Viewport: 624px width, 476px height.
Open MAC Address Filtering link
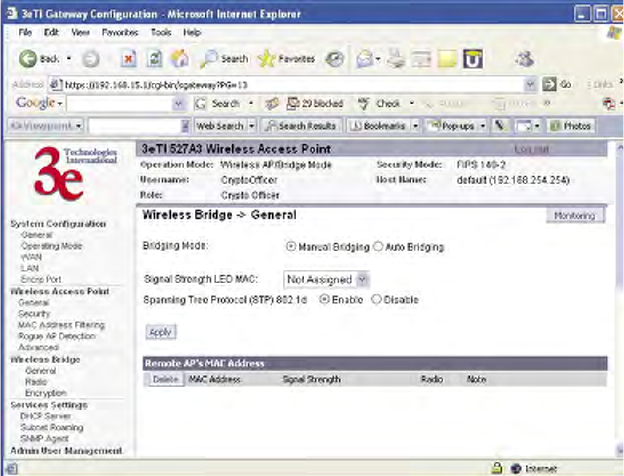(x=62, y=325)
